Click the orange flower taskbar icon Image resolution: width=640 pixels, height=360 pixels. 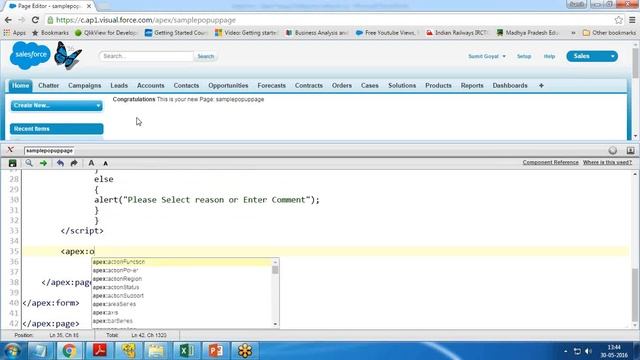coord(245,351)
